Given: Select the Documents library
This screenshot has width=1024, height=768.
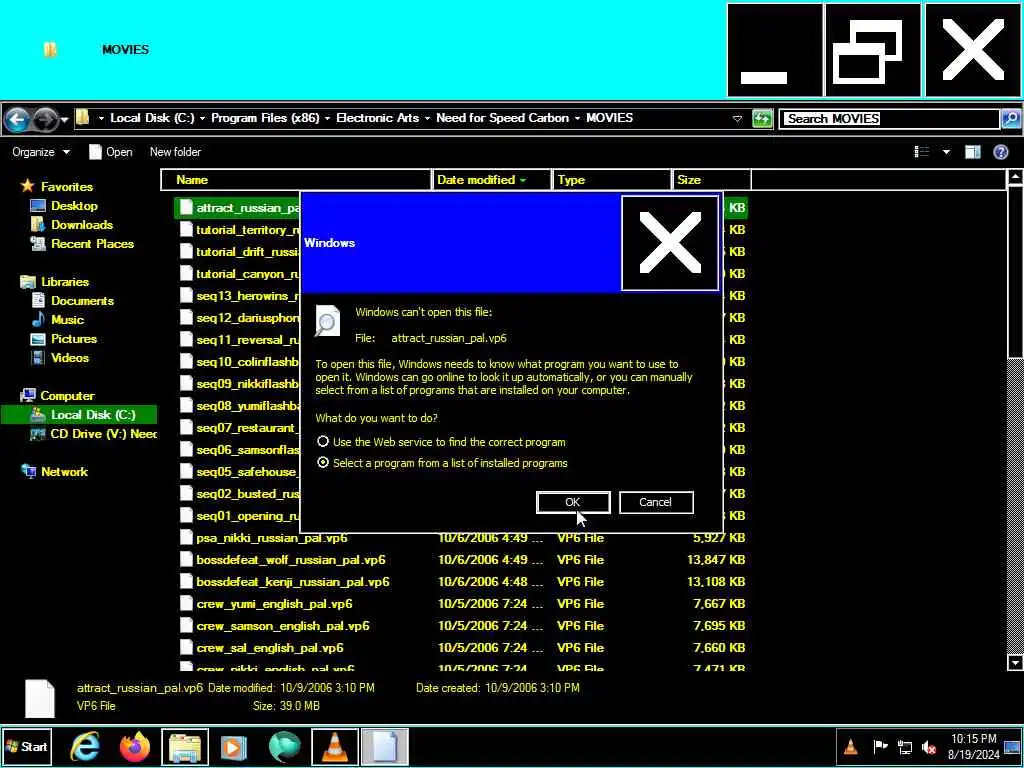Looking at the screenshot, I should click(82, 301).
